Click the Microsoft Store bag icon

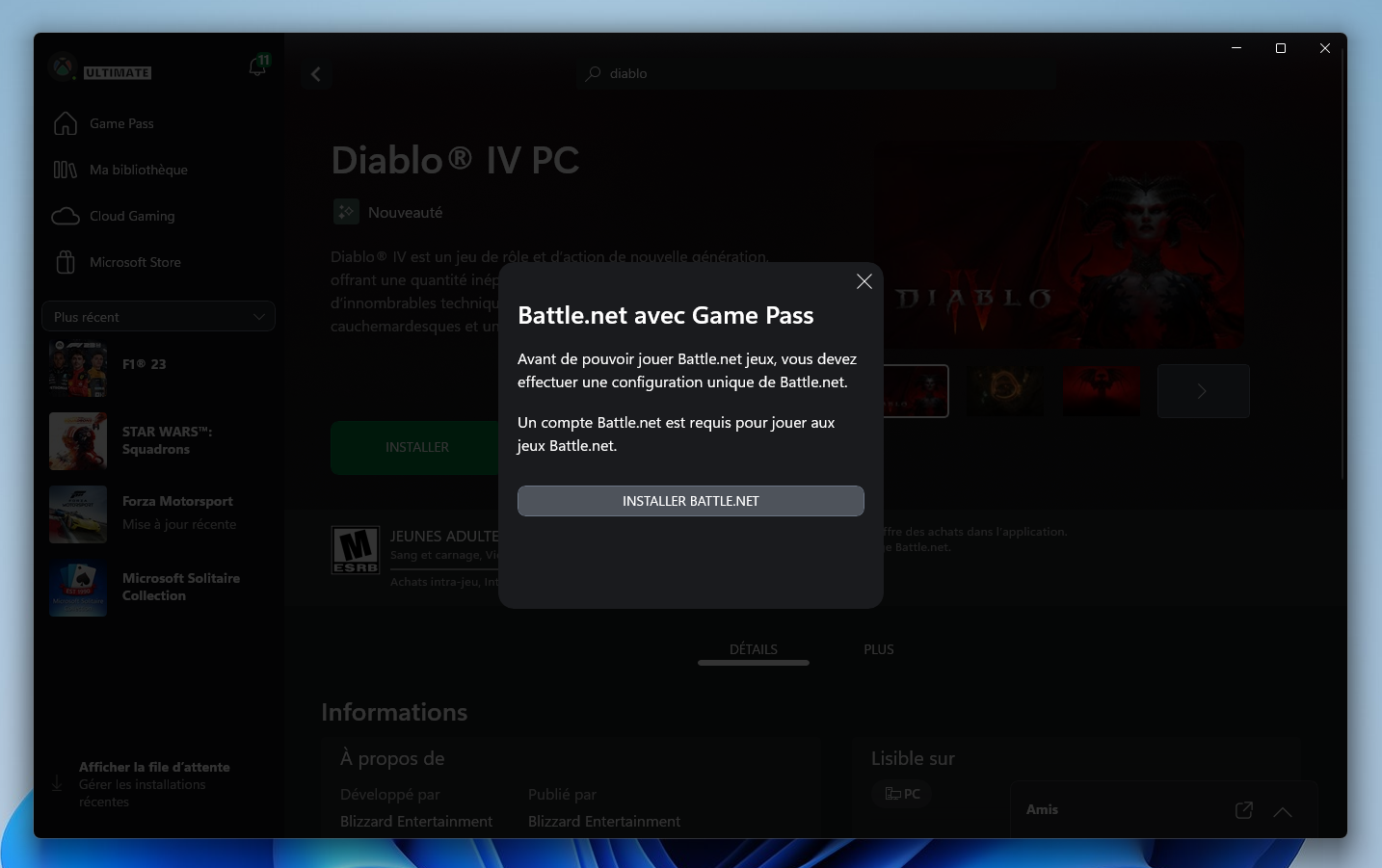pos(66,262)
